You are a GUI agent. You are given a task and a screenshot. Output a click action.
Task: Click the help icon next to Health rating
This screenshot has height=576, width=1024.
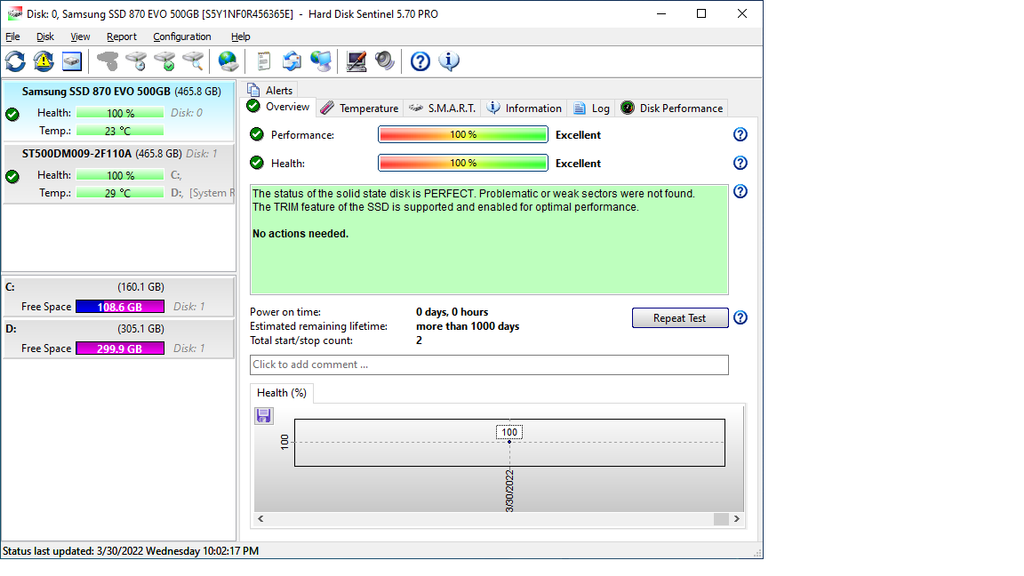tap(740, 163)
